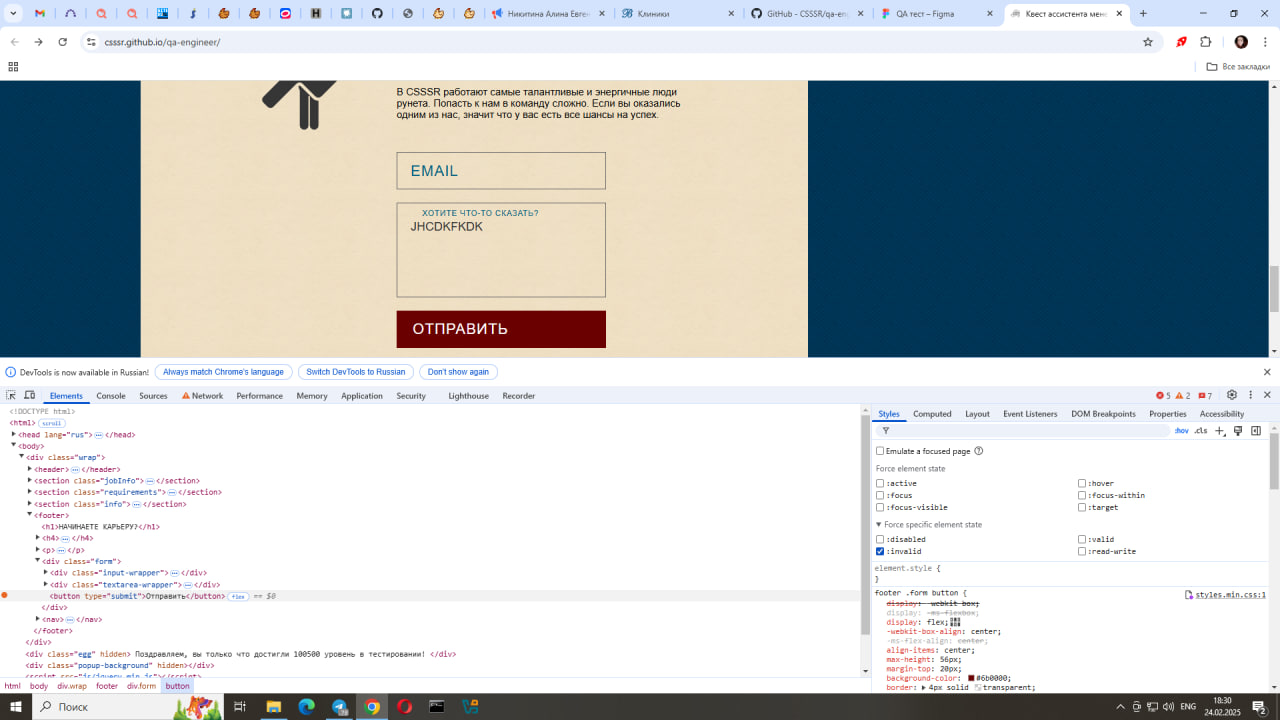The height and width of the screenshot is (720, 1280).
Task: Enable the :hover element state checkbox
Action: pos(1082,484)
